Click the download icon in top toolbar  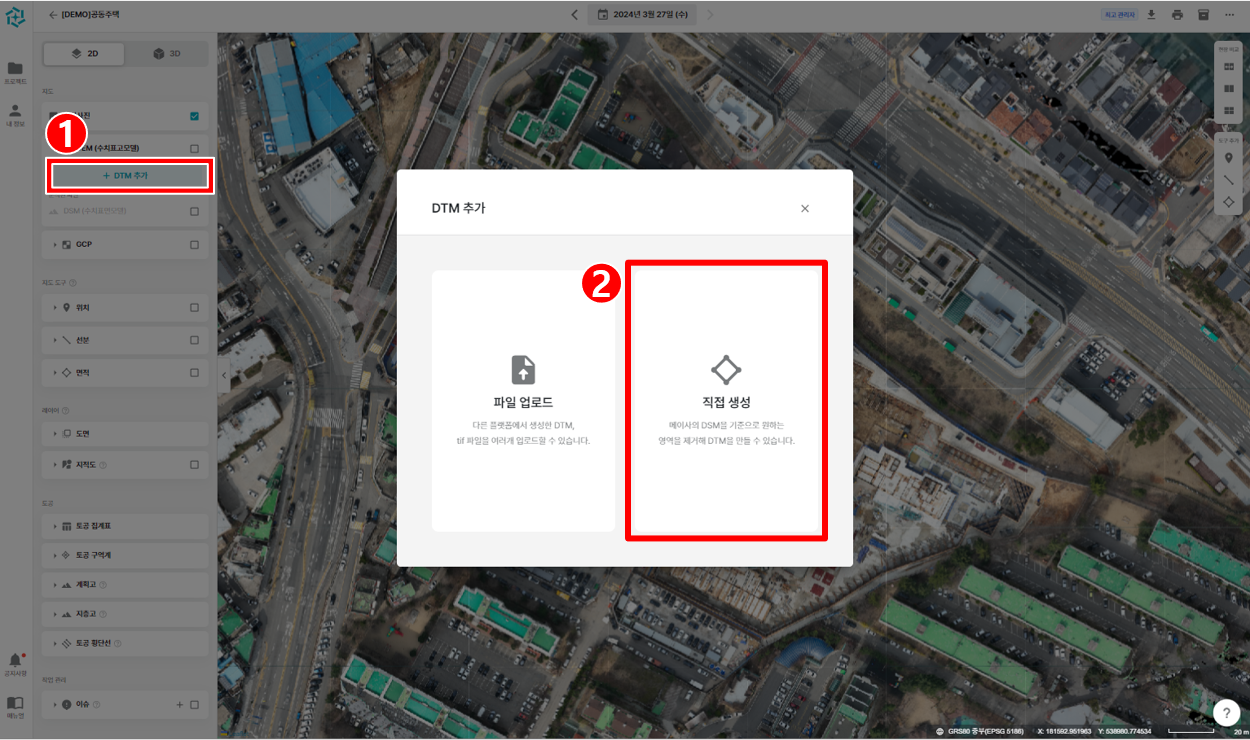(x=1151, y=15)
